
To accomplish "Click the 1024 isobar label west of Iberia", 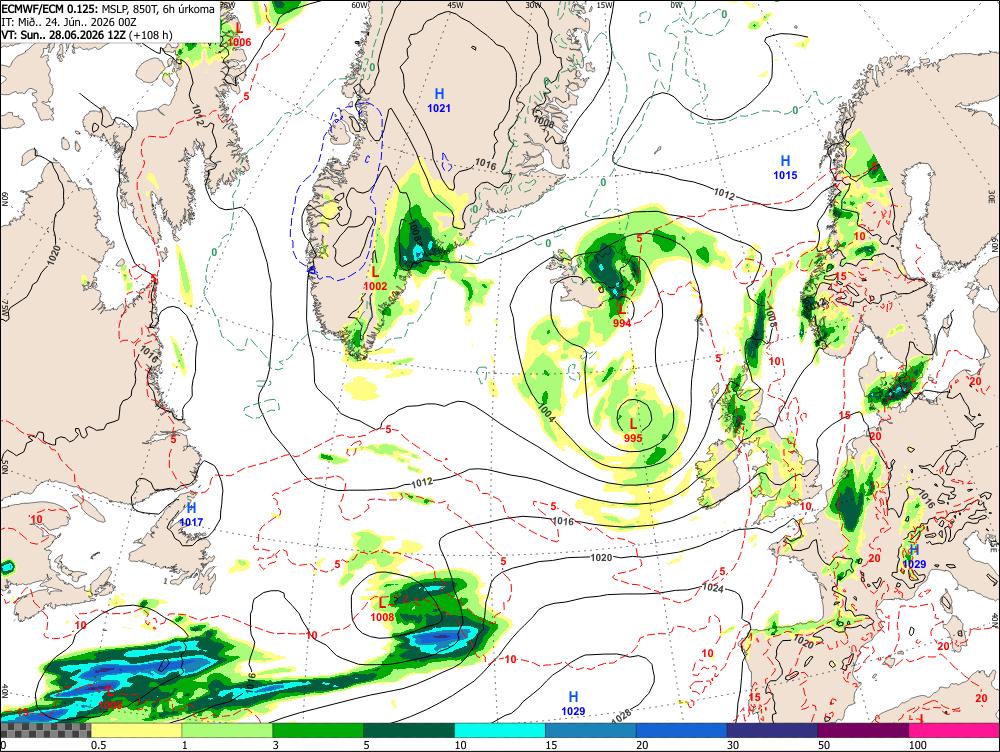I will click(x=712, y=588).
